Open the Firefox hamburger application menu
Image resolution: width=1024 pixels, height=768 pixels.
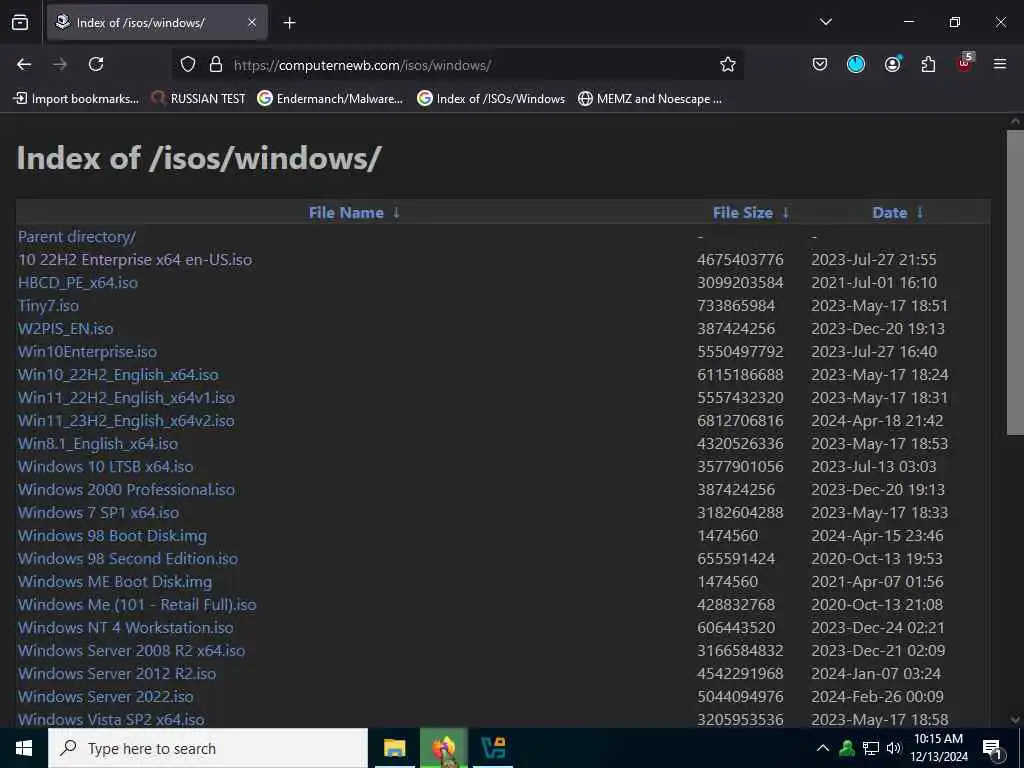tap(1000, 64)
